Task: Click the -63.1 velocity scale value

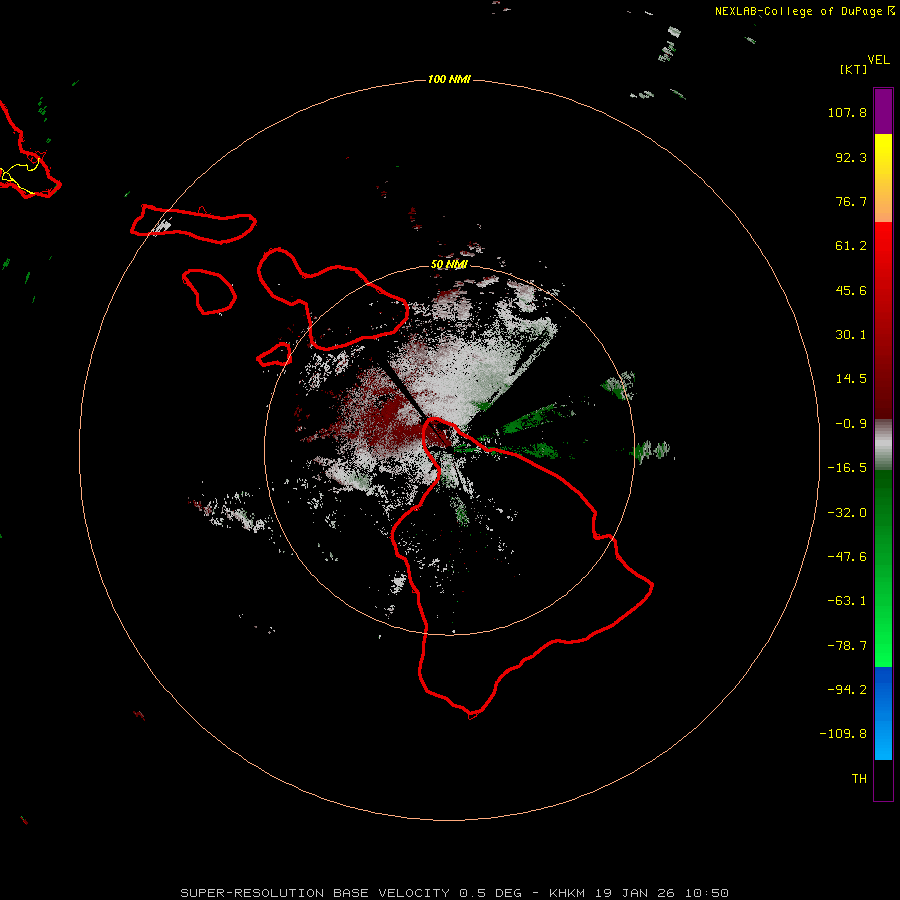Action: (847, 601)
